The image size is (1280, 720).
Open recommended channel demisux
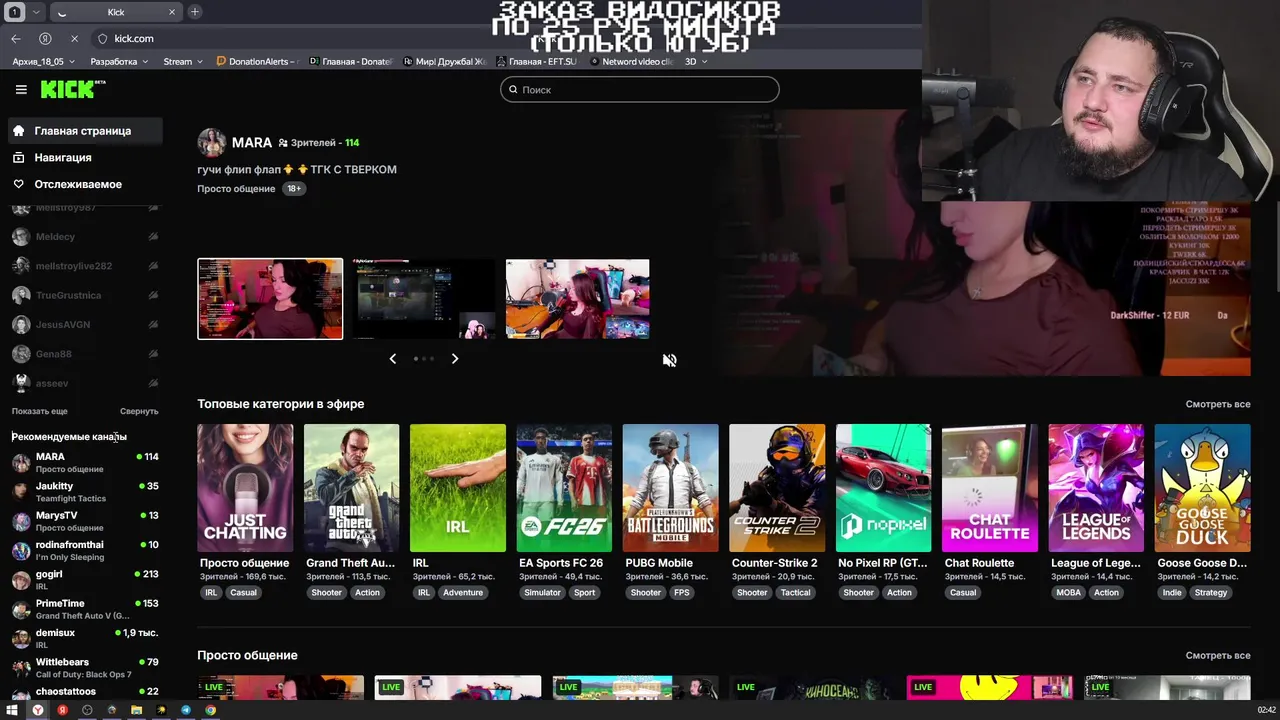pyautogui.click(x=85, y=638)
